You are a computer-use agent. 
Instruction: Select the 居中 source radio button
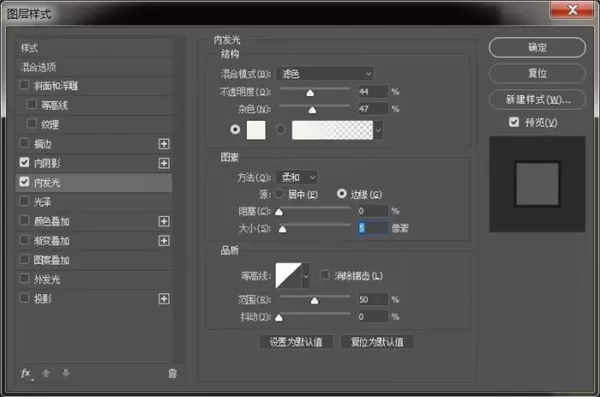pos(279,194)
